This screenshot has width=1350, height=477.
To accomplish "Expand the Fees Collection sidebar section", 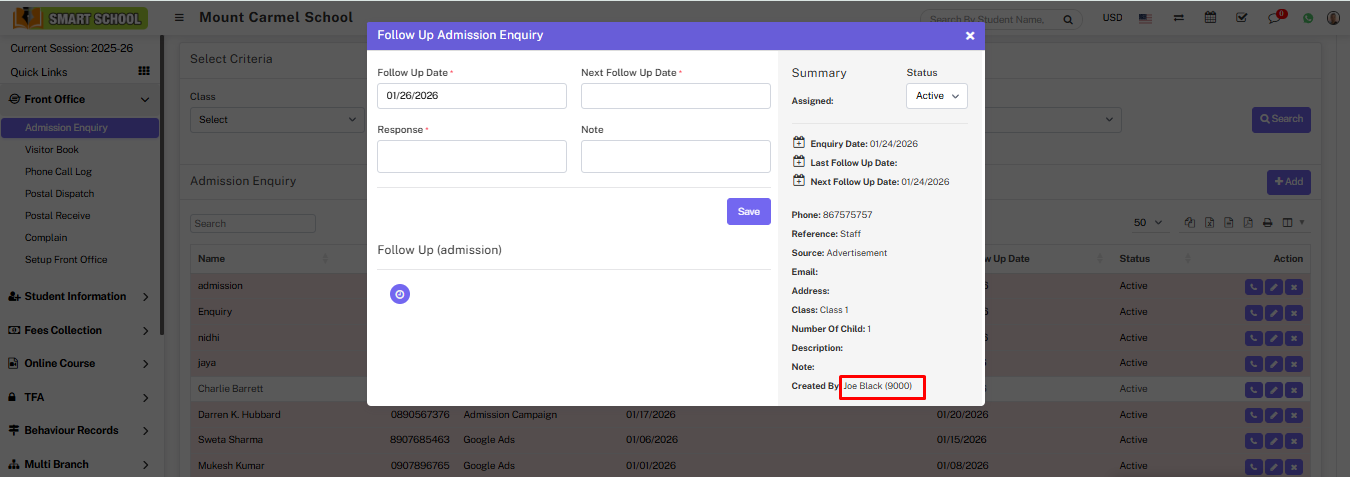I will 78,330.
